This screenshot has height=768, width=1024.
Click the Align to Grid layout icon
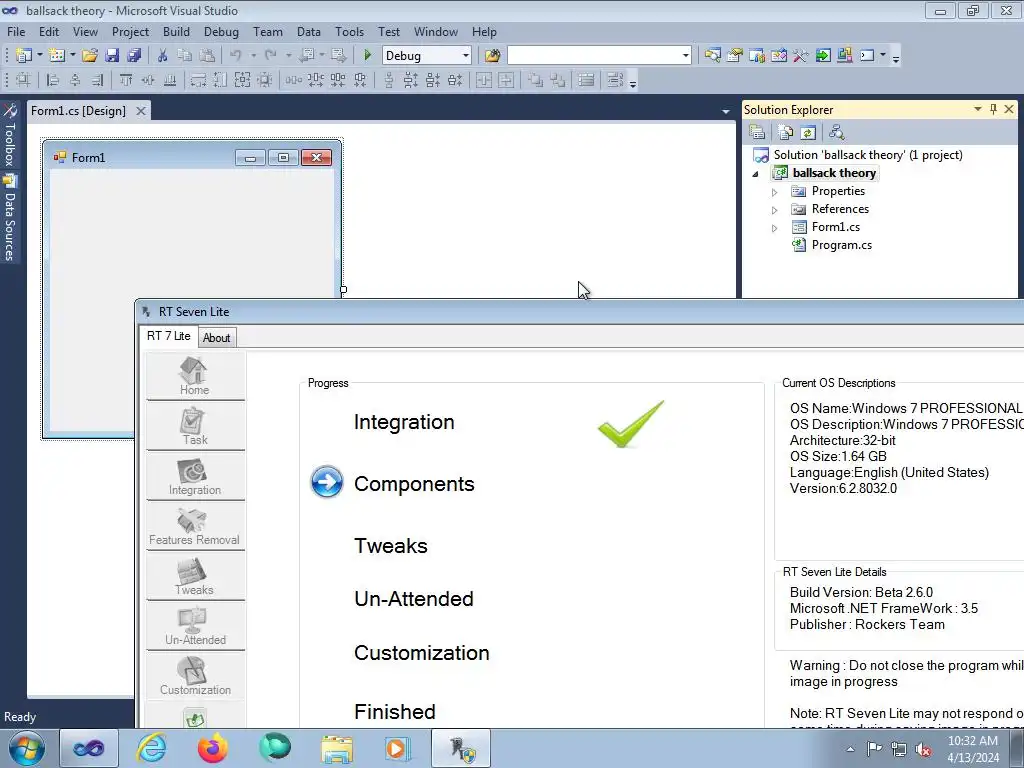(x=24, y=80)
